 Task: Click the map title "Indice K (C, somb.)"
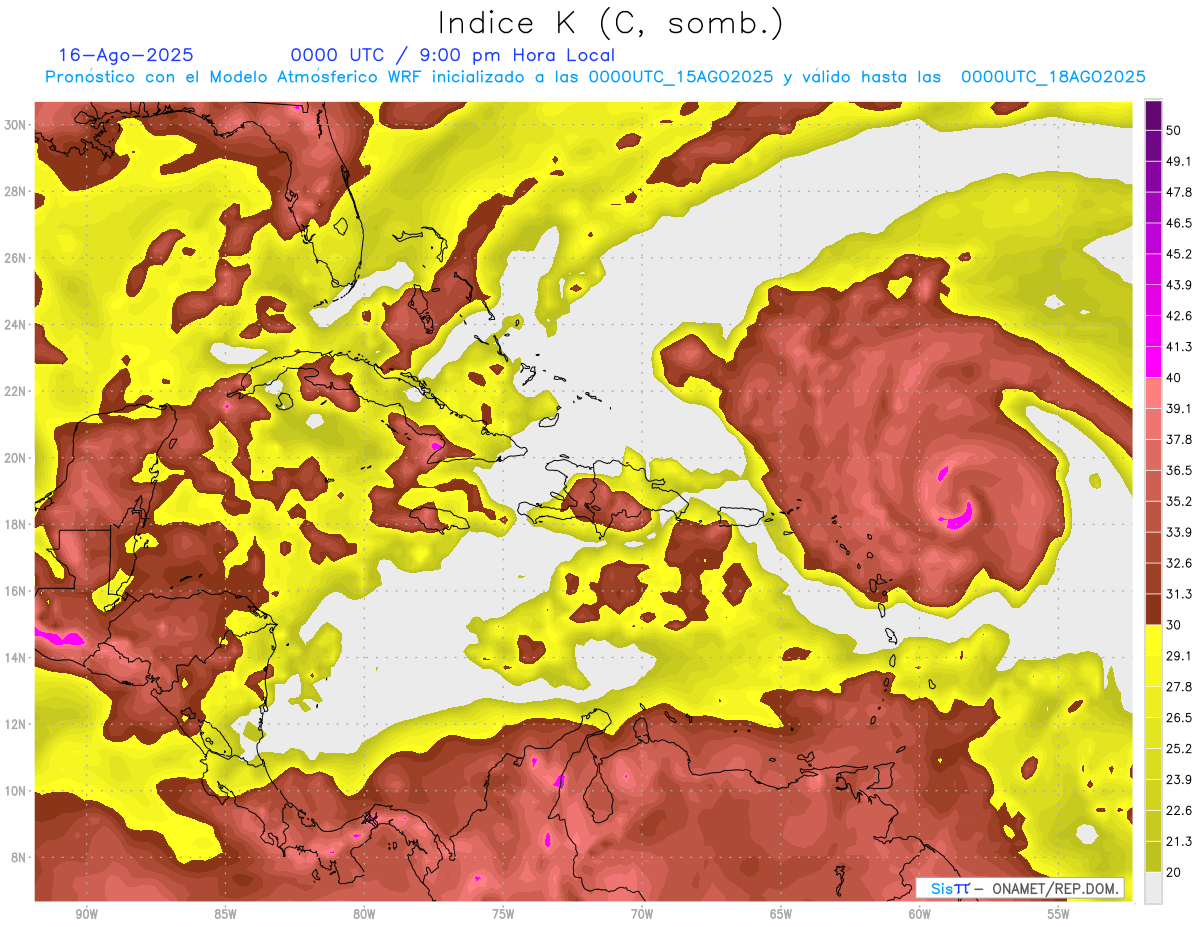coord(611,23)
